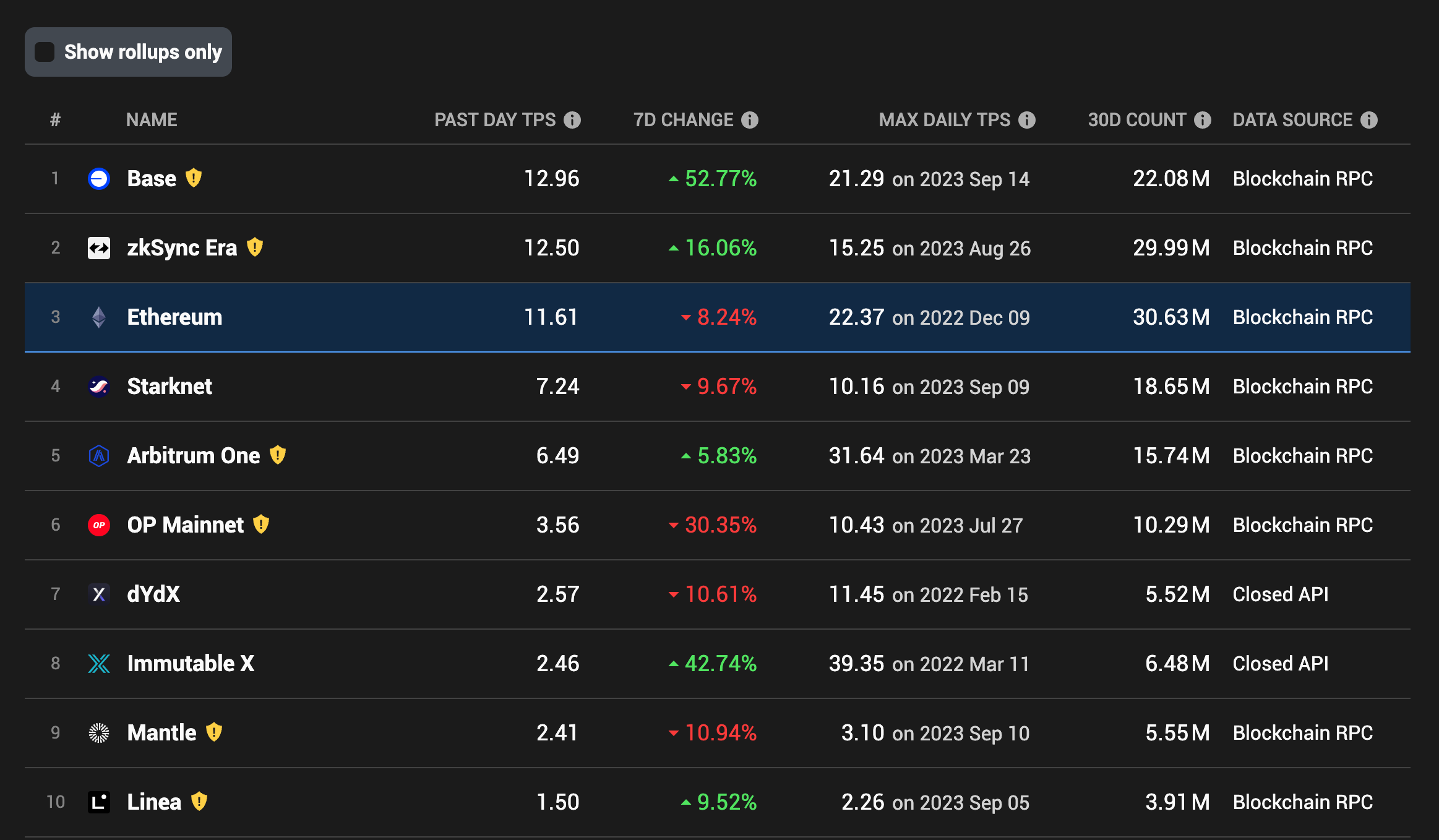The width and height of the screenshot is (1439, 840).
Task: Click the info icon beside 30D COUNT
Action: [1203, 120]
